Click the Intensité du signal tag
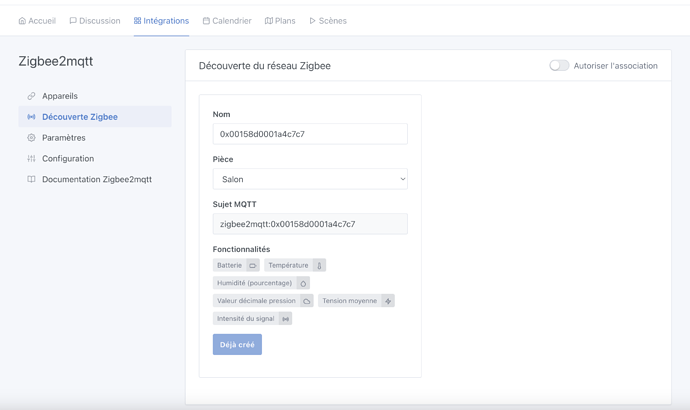The image size is (690, 410). pos(253,318)
